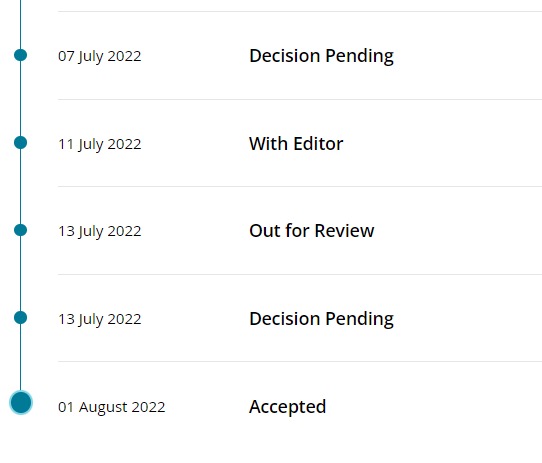Click the timeline dot for 07 July 2022
This screenshot has height=463, width=542.
[20, 55]
